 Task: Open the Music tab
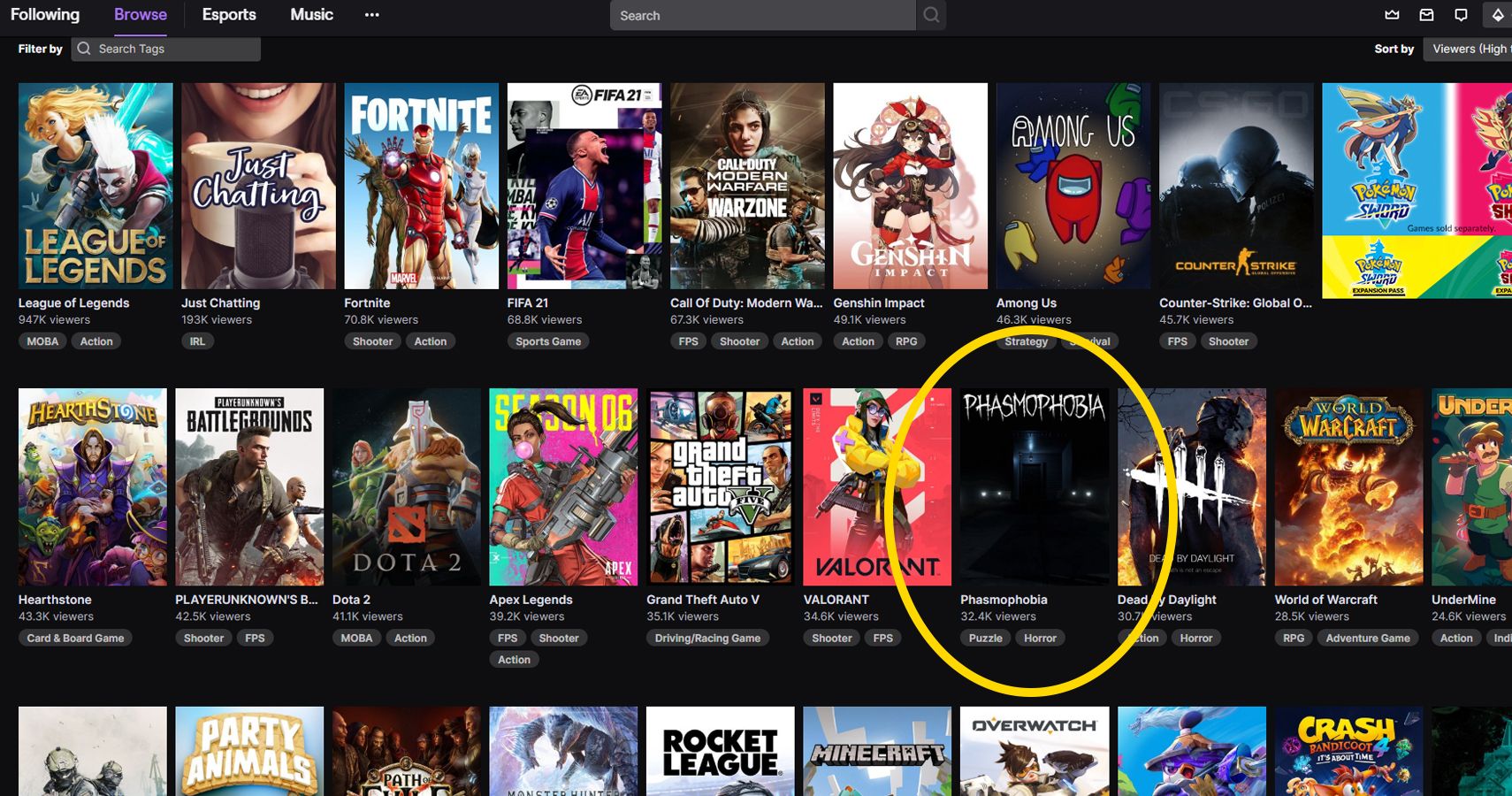click(x=312, y=15)
